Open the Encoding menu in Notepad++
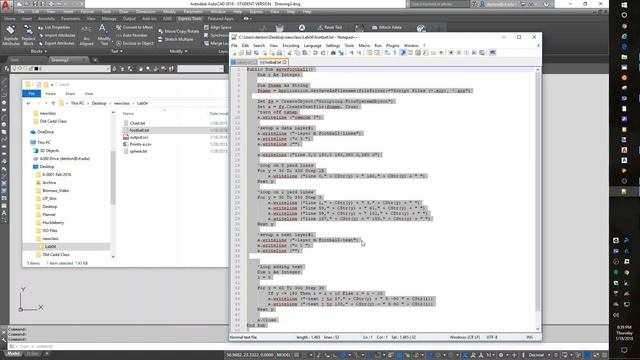 tap(291, 45)
